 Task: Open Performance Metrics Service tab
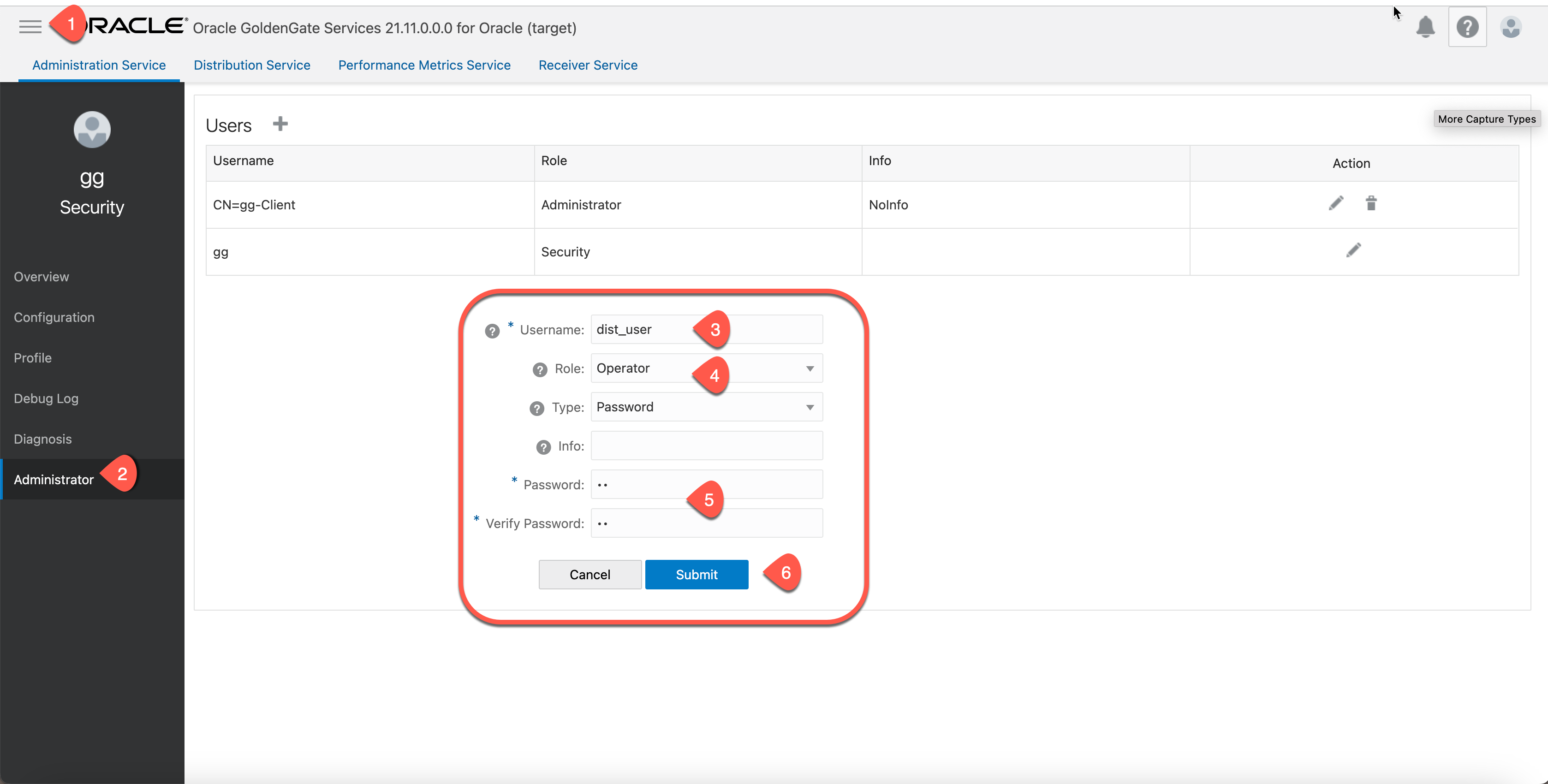pos(424,65)
